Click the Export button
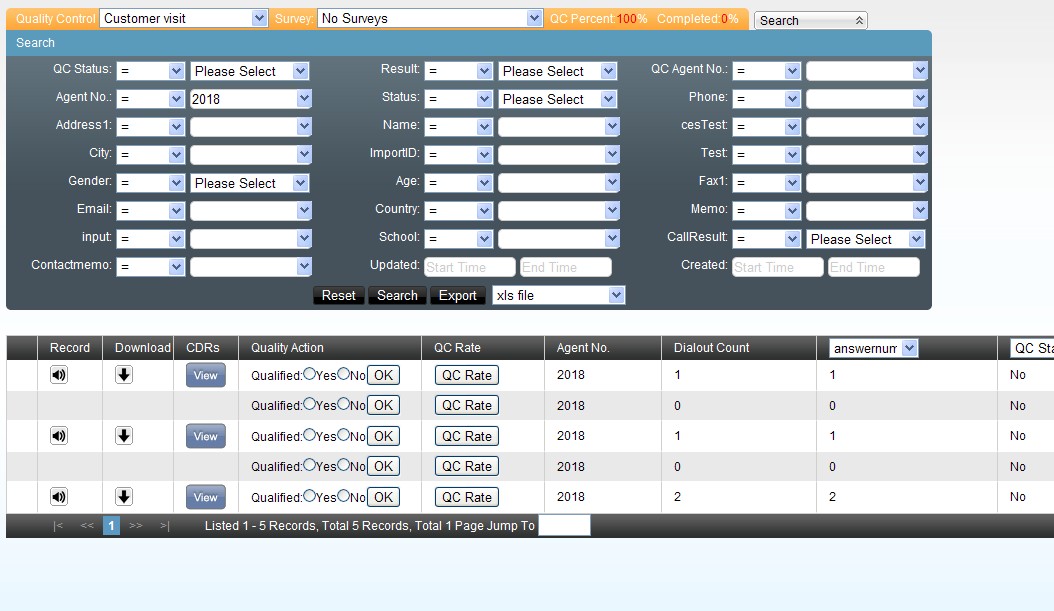1054x611 pixels. pos(457,295)
